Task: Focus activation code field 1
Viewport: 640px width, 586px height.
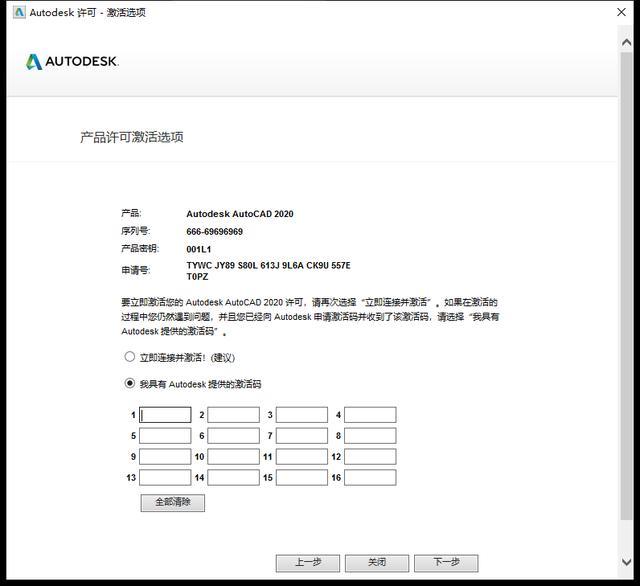Action: 165,415
